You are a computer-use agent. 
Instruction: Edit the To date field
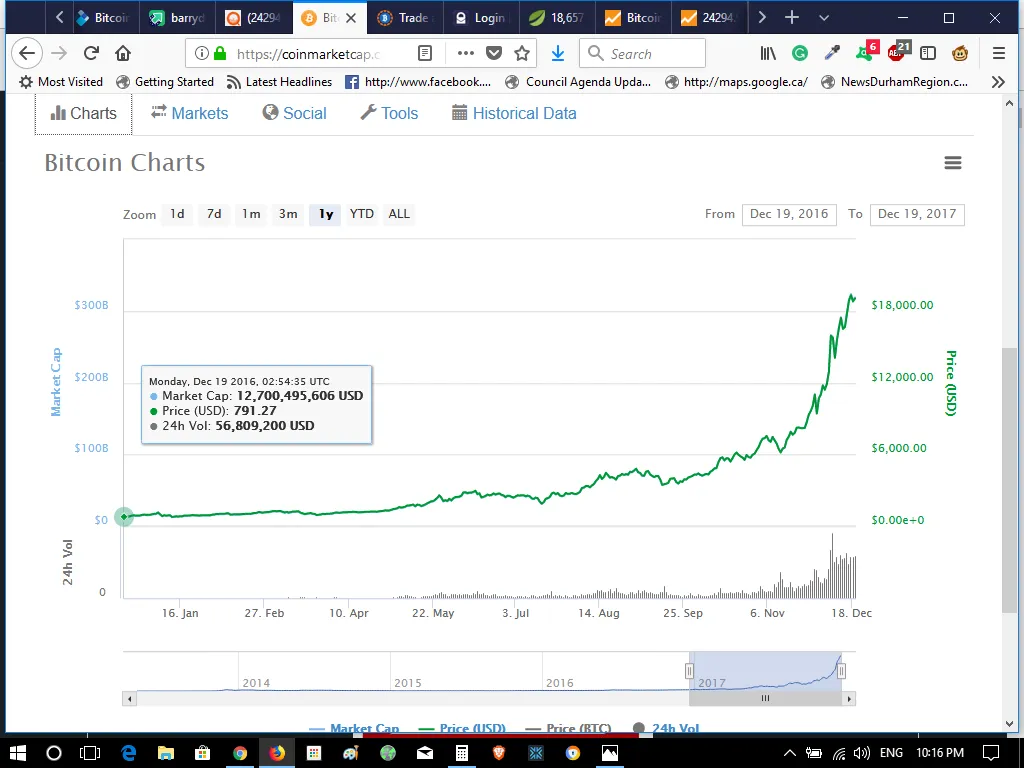pyautogui.click(x=917, y=214)
